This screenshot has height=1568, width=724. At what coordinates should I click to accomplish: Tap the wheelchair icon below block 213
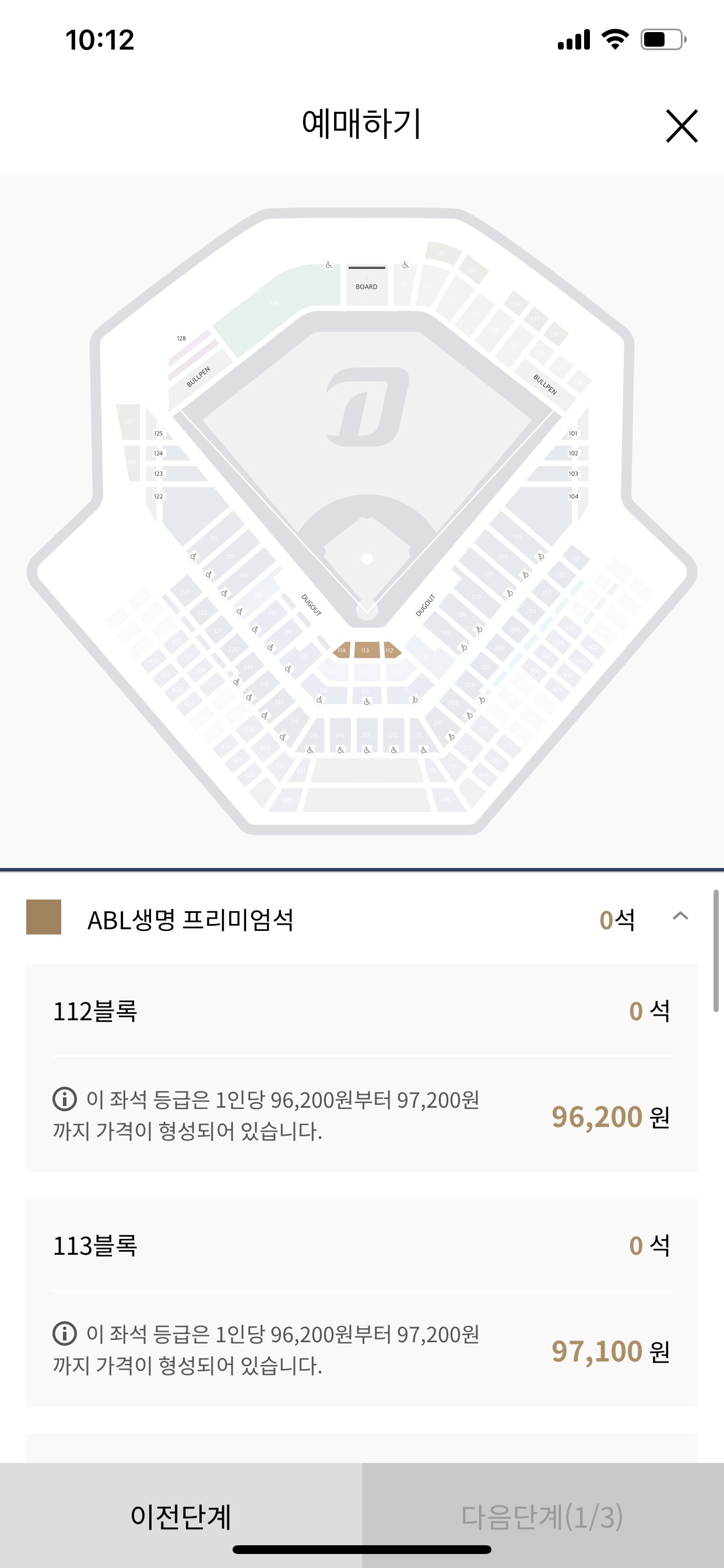click(x=367, y=751)
